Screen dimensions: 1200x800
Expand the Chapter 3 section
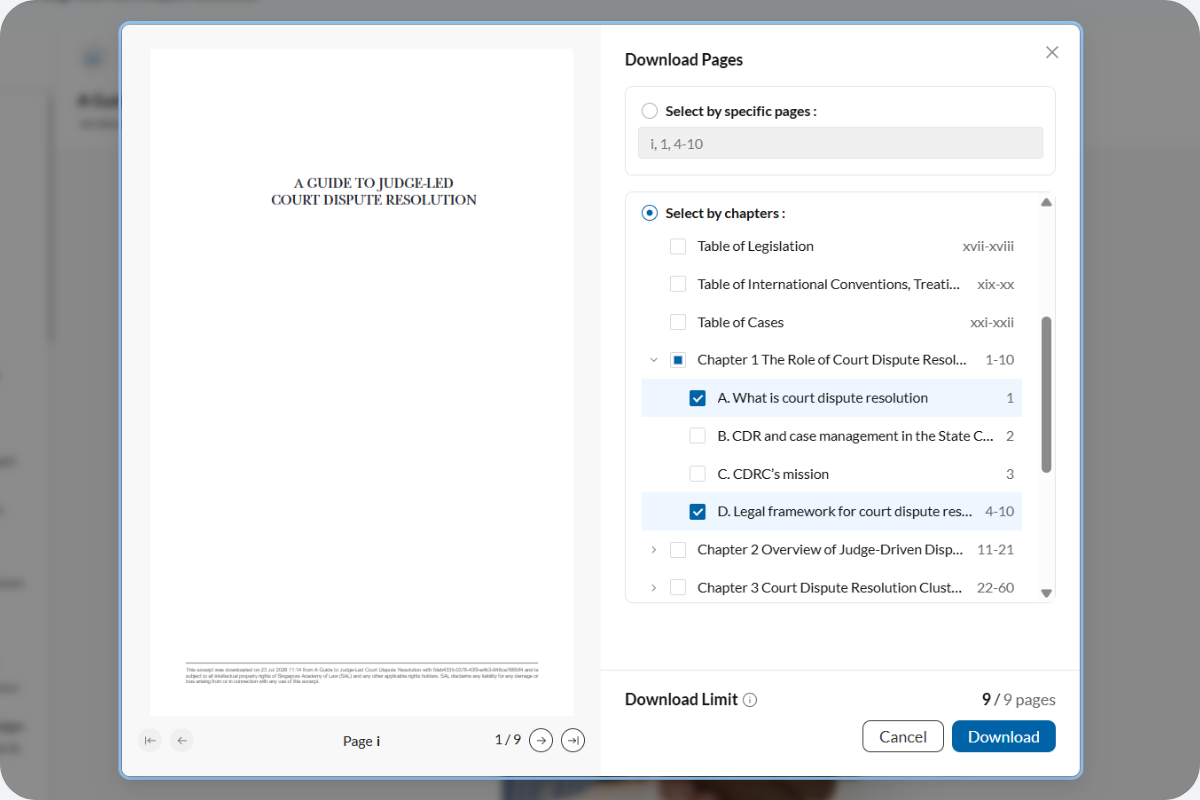(x=654, y=588)
